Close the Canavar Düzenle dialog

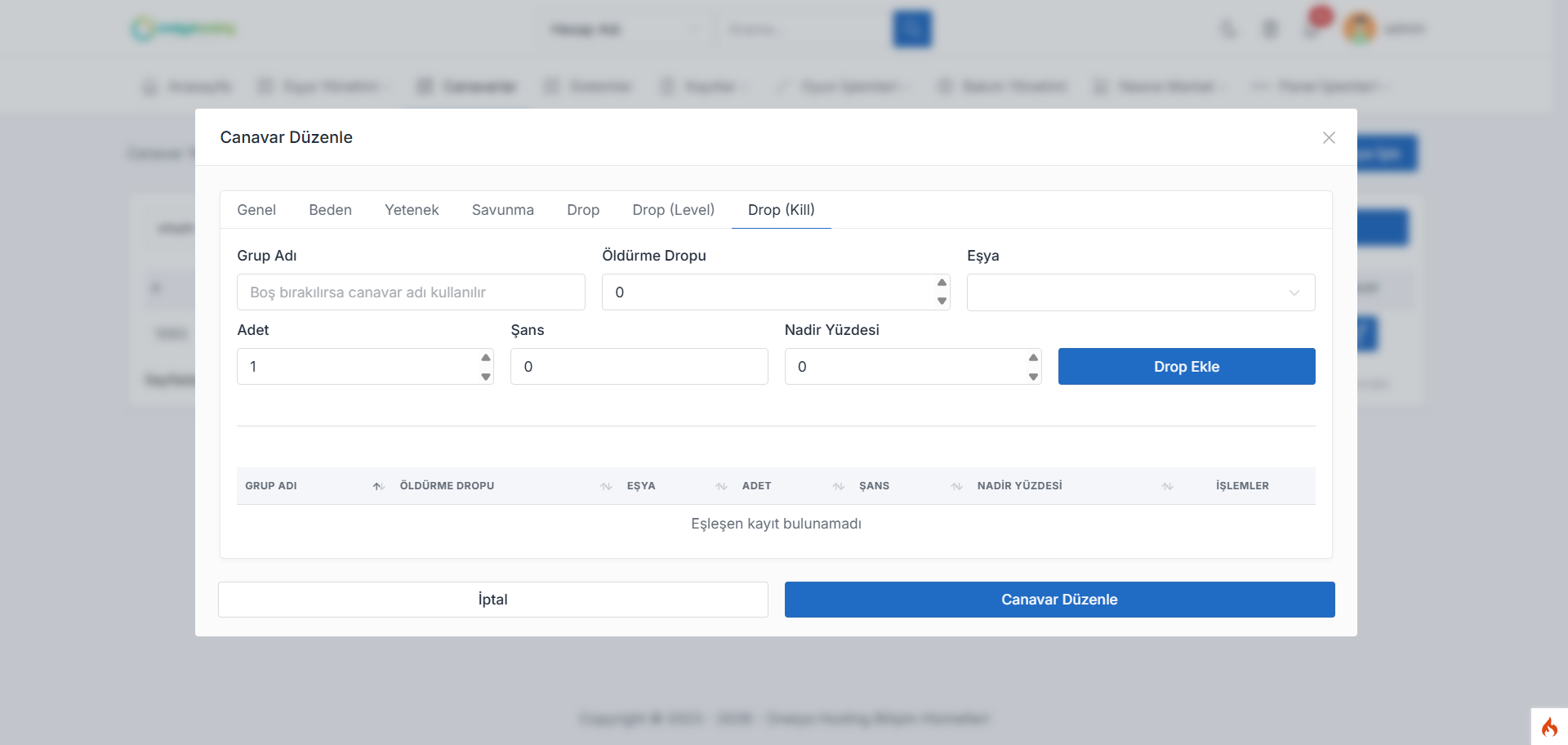(x=1329, y=138)
